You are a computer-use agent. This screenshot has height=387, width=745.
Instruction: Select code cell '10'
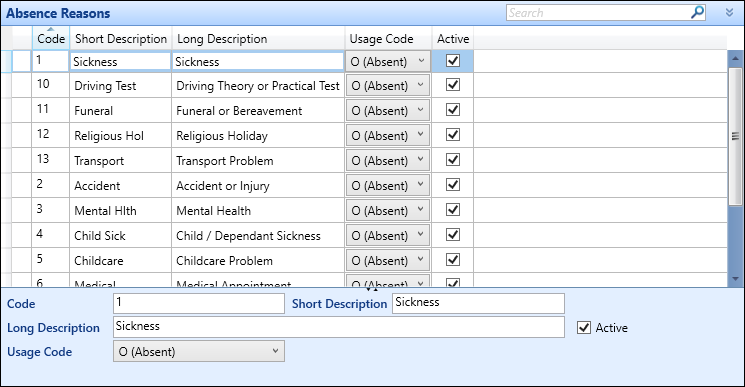[x=50, y=85]
